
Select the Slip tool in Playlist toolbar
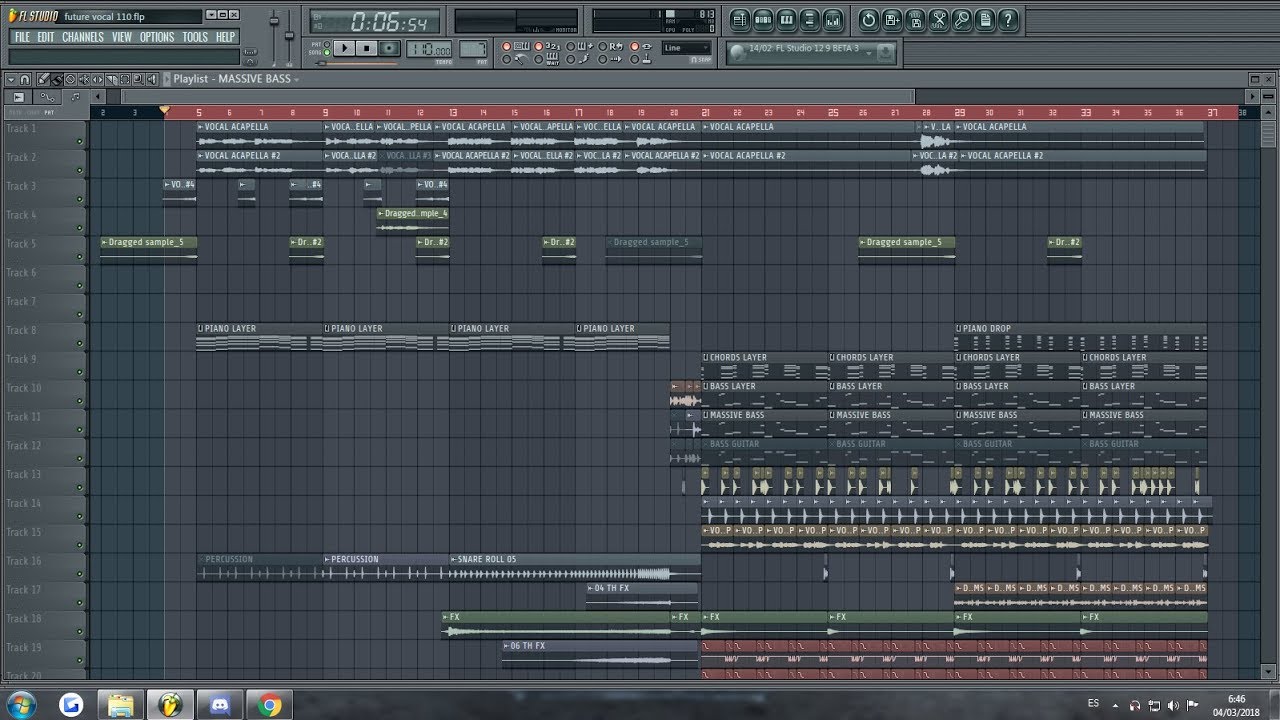click(x=97, y=79)
